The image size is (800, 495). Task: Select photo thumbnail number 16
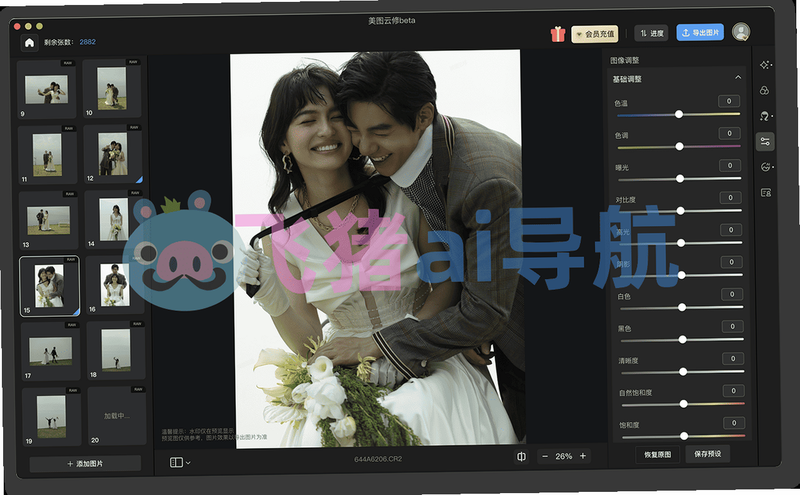click(x=115, y=285)
